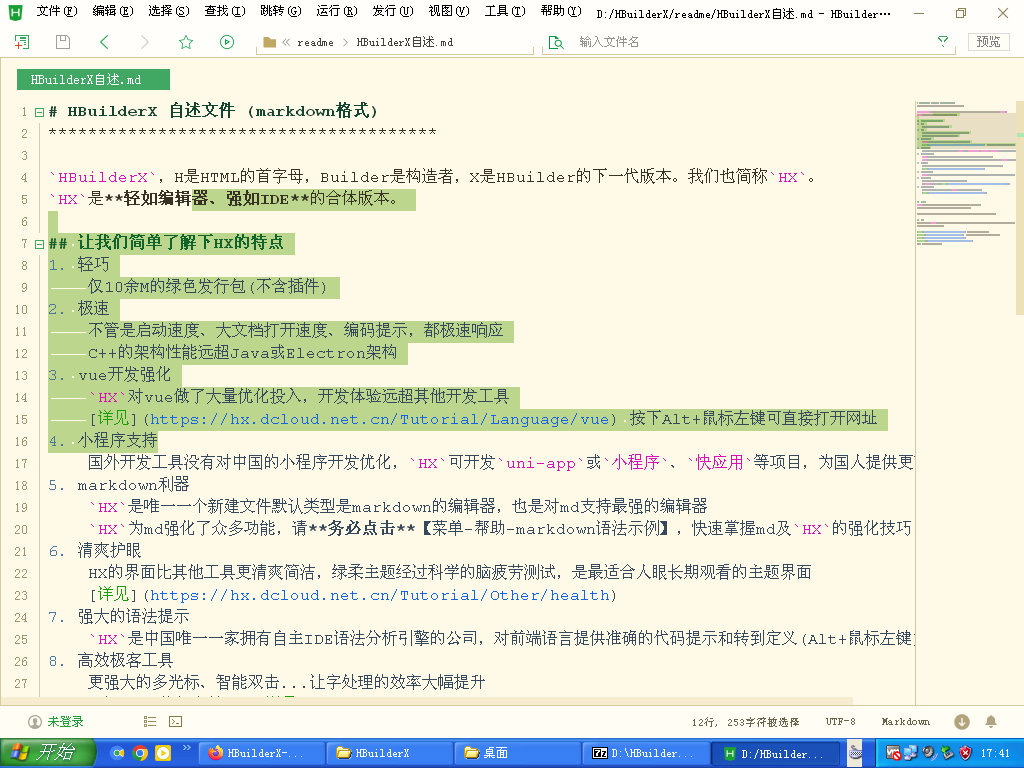The image size is (1024, 768).
Task: Open notifications via the bell icon
Action: coord(991,721)
